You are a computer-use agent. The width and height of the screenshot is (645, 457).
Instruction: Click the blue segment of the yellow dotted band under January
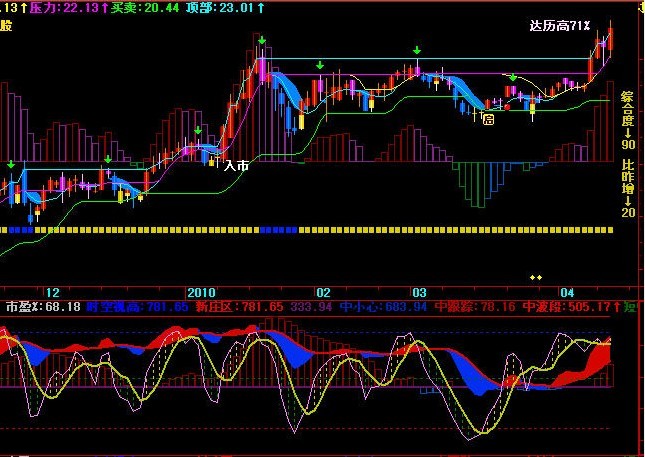pyautogui.click(x=278, y=230)
